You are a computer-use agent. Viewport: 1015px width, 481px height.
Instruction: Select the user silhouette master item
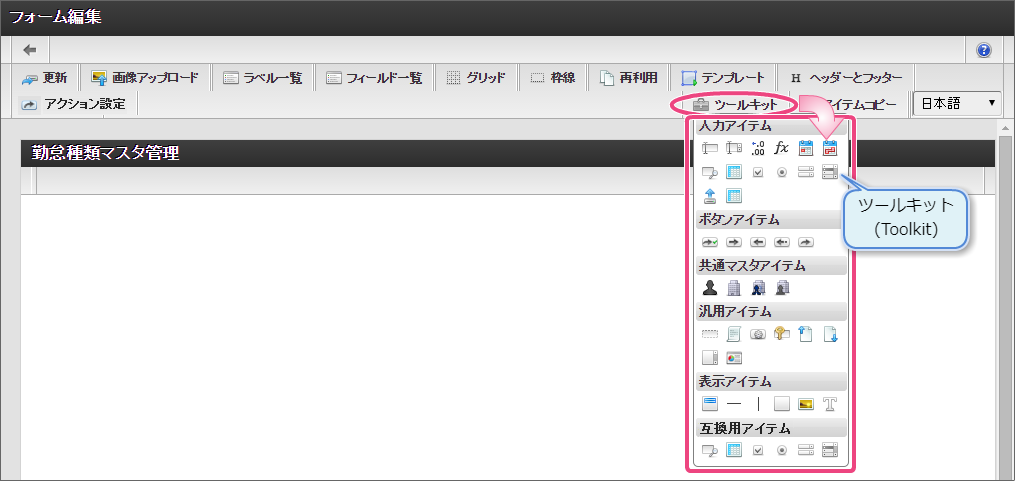point(710,287)
